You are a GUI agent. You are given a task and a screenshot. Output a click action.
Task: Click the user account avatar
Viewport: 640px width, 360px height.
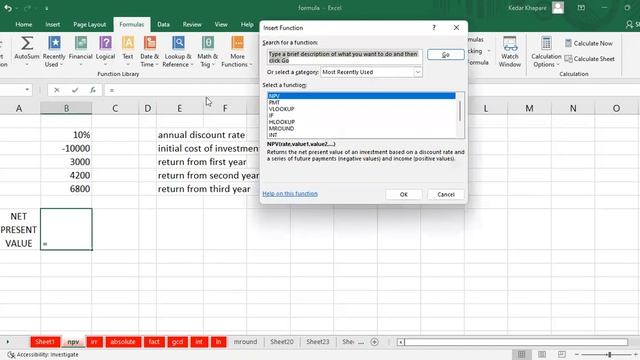(558, 7)
